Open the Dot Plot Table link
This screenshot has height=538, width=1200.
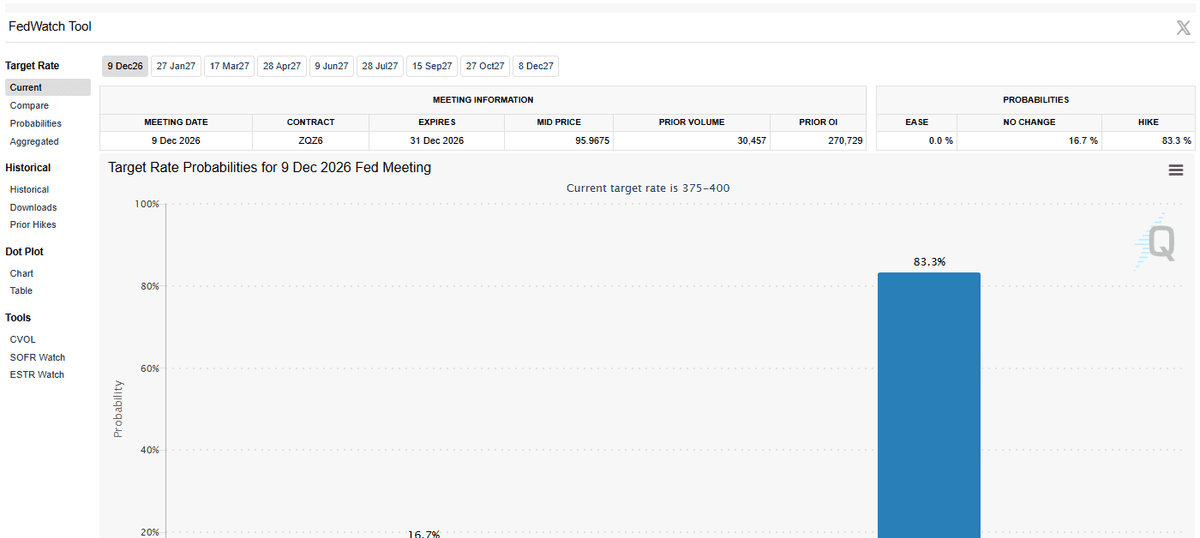pyautogui.click(x=21, y=291)
